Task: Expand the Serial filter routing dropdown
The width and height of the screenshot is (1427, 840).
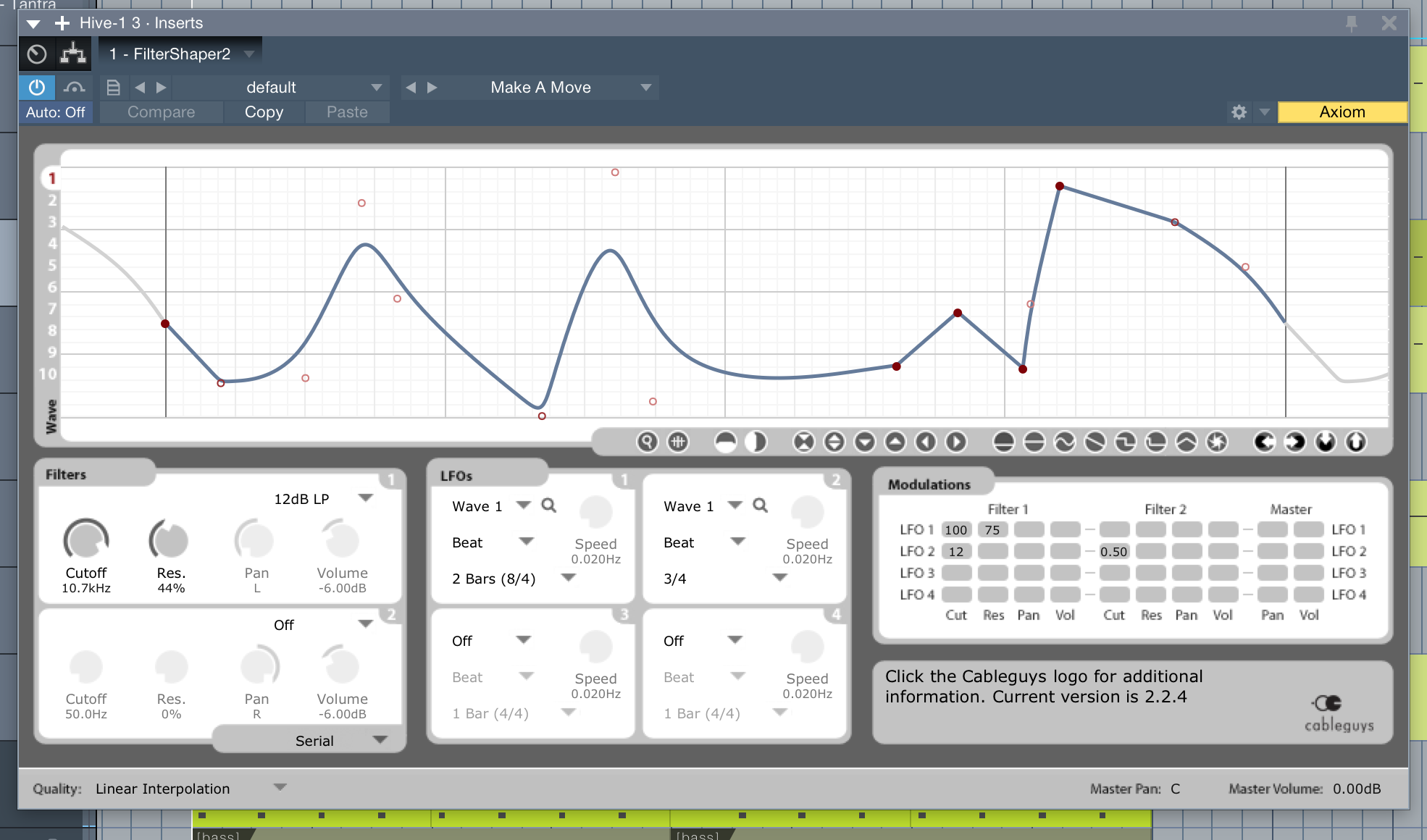Action: click(380, 740)
